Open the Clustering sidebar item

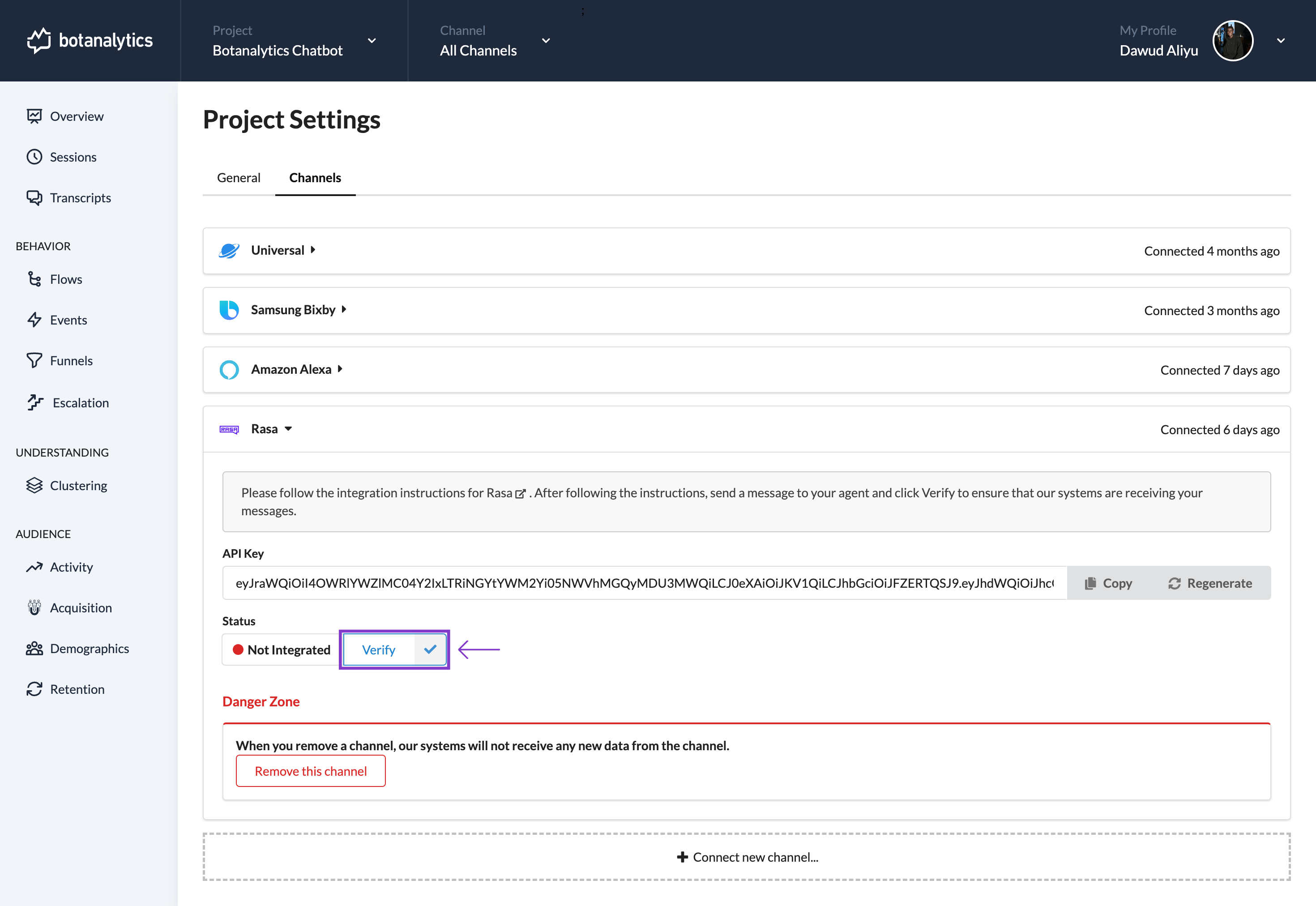pyautogui.click(x=78, y=485)
